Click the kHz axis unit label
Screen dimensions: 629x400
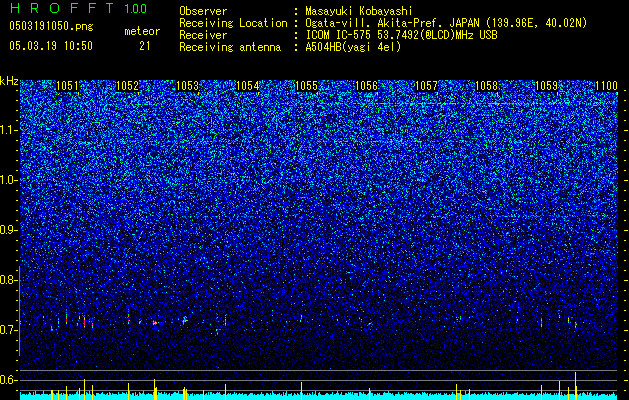click(x=9, y=81)
